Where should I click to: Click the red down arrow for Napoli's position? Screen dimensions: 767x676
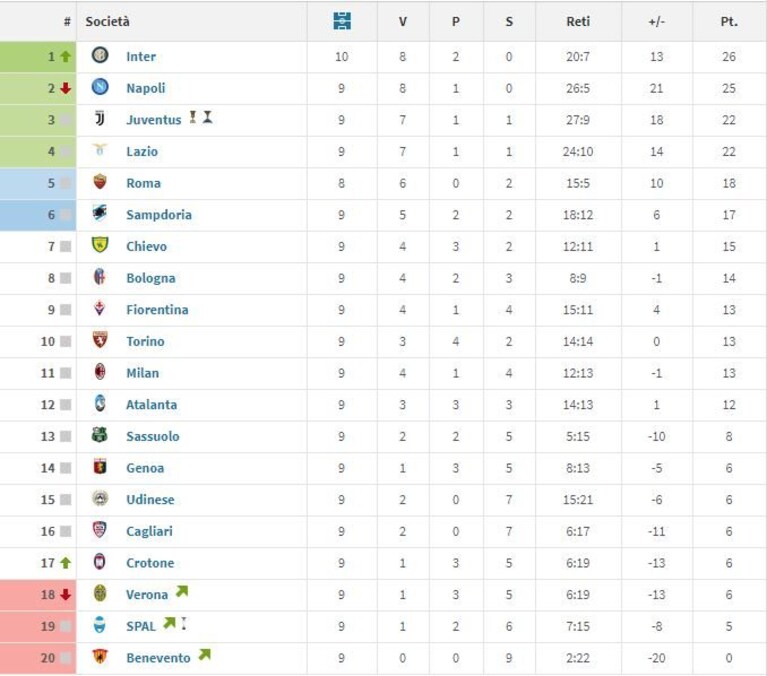(x=66, y=88)
